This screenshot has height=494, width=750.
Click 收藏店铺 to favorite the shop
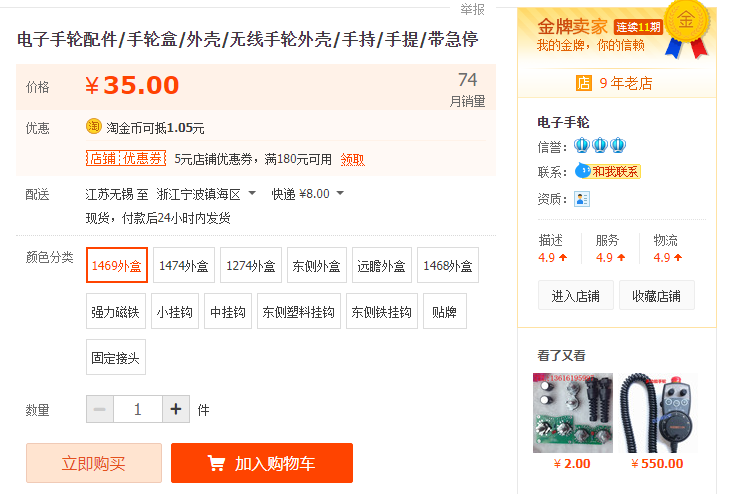656,296
